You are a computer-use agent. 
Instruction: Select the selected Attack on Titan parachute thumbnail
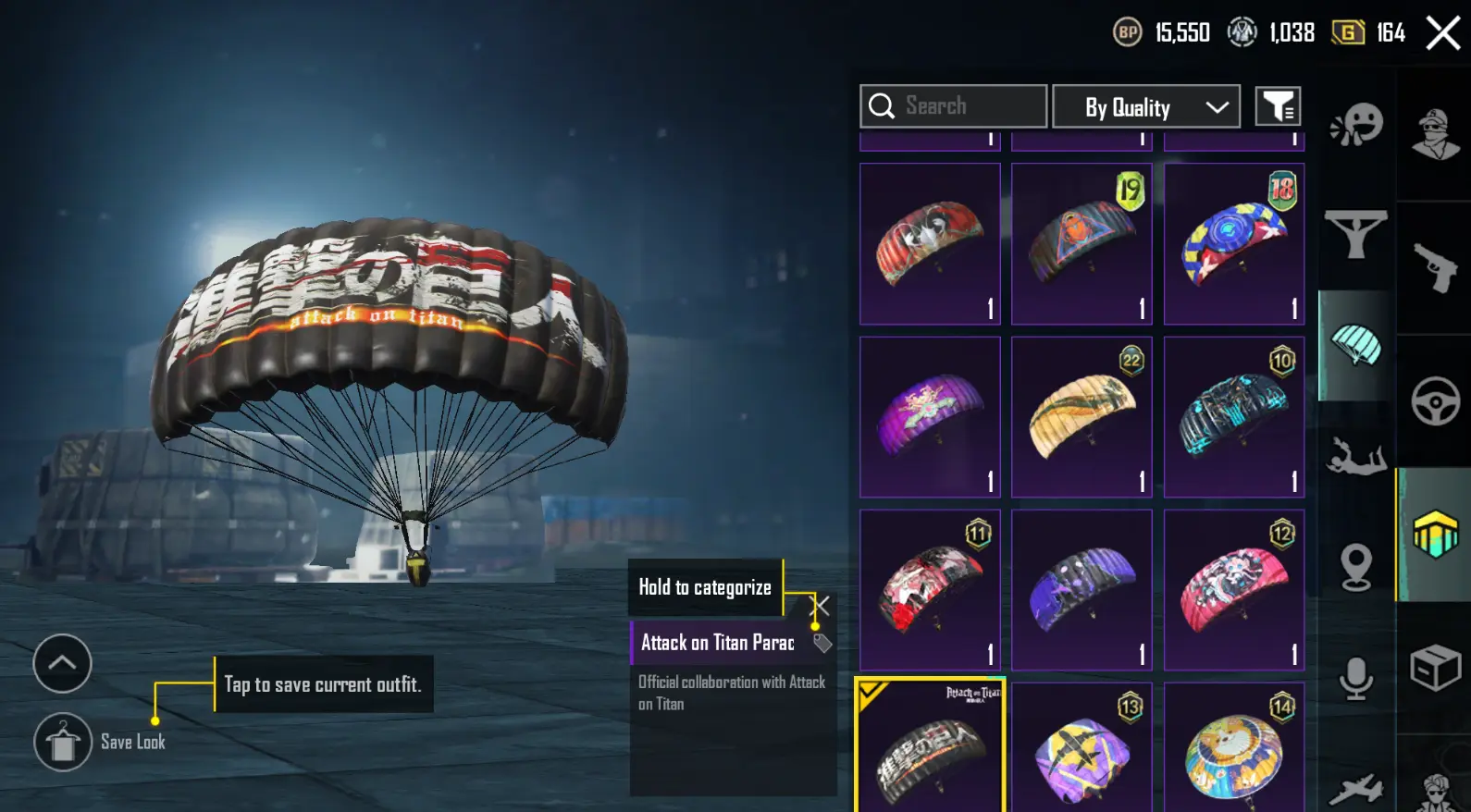point(930,747)
